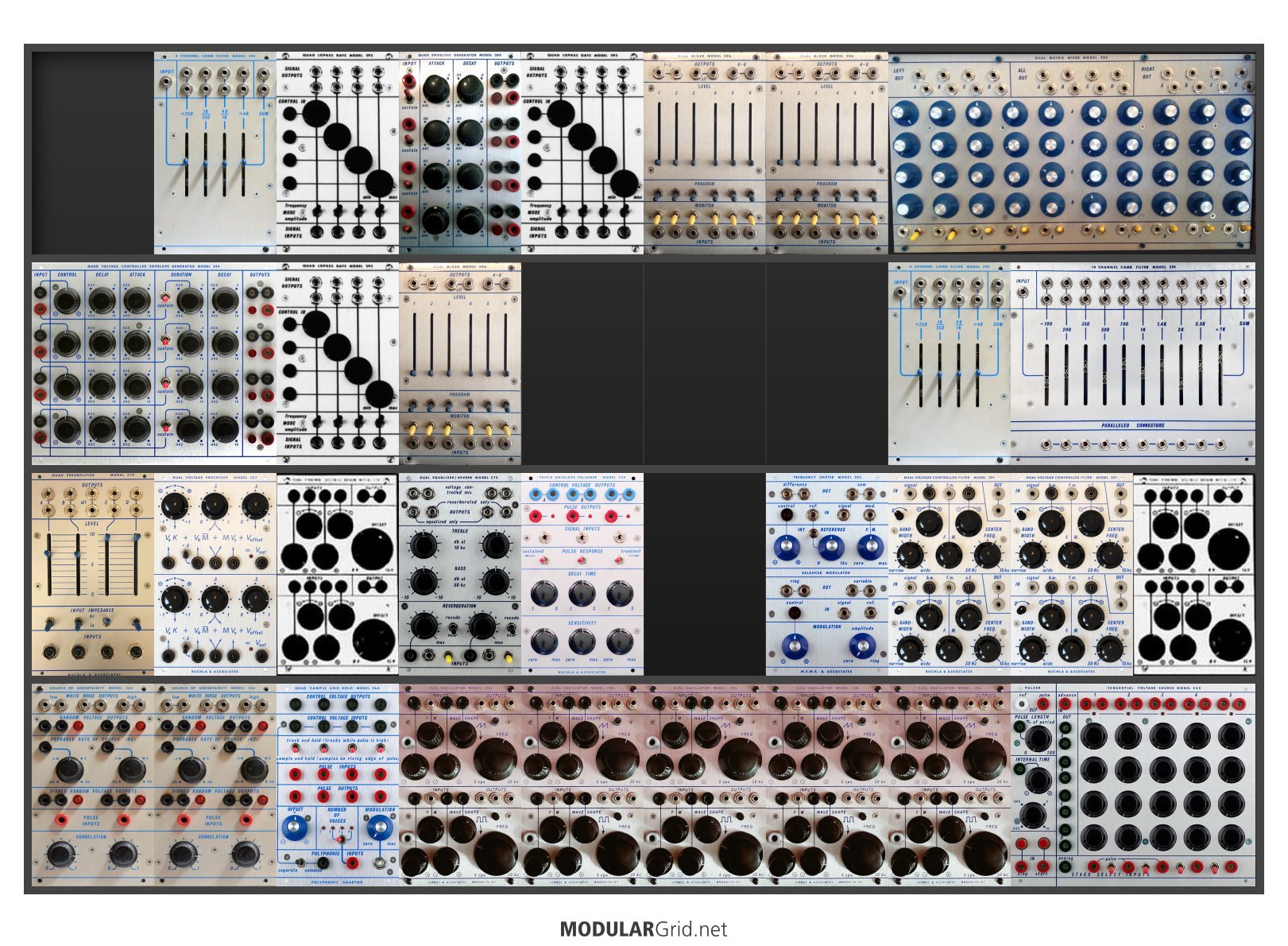Click the Frequency Shifter modulation amplitude knob

pyautogui.click(x=862, y=645)
